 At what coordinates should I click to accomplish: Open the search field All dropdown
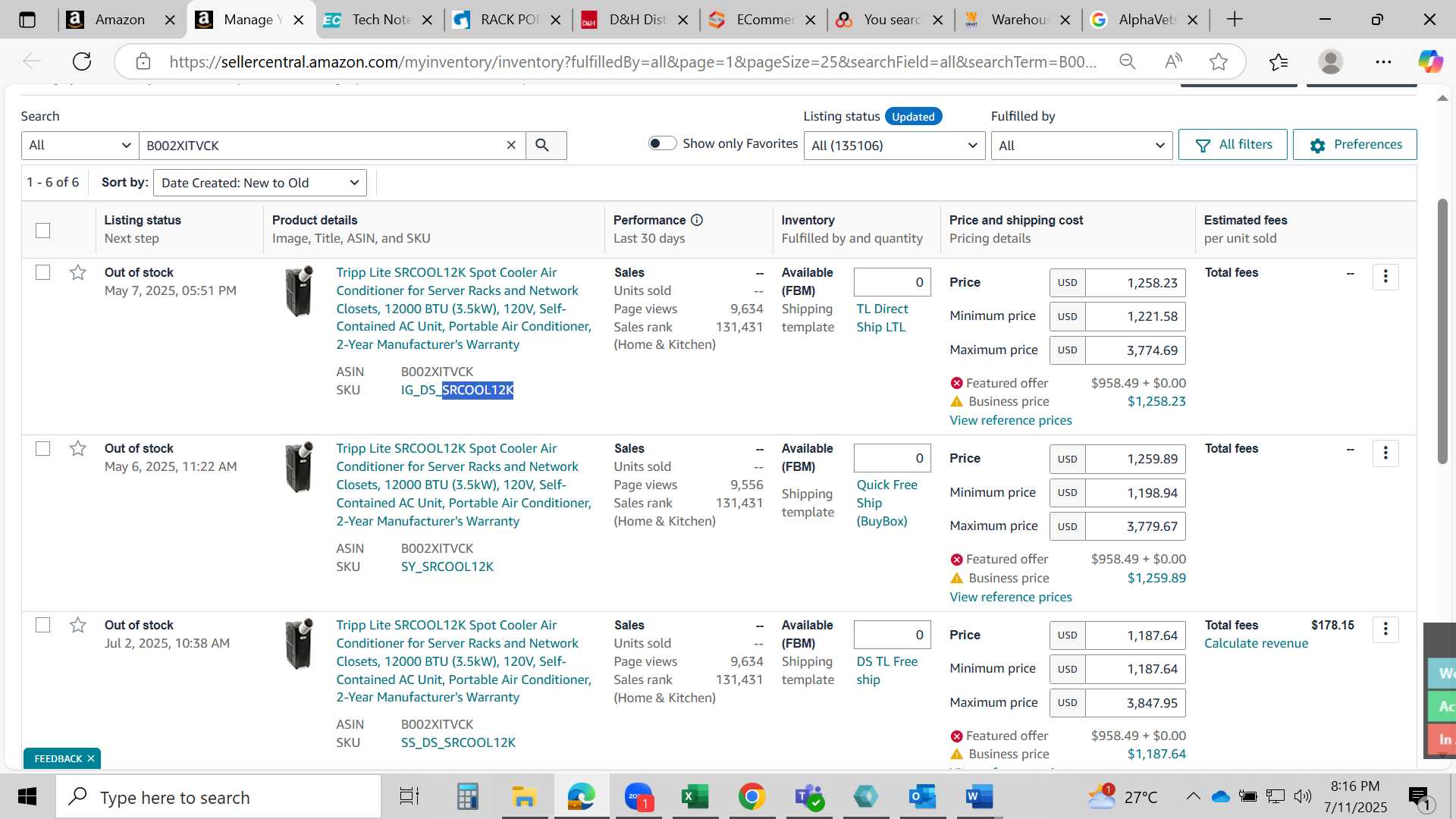(80, 145)
